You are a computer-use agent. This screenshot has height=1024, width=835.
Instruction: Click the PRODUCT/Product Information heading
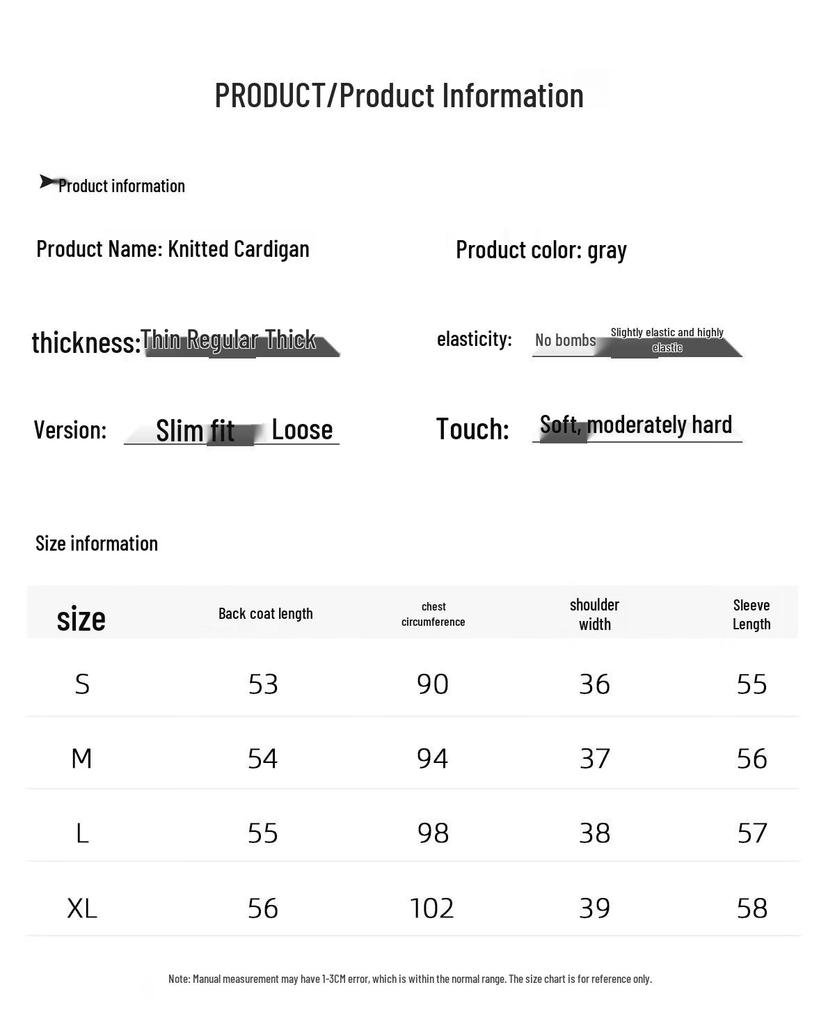pos(399,95)
